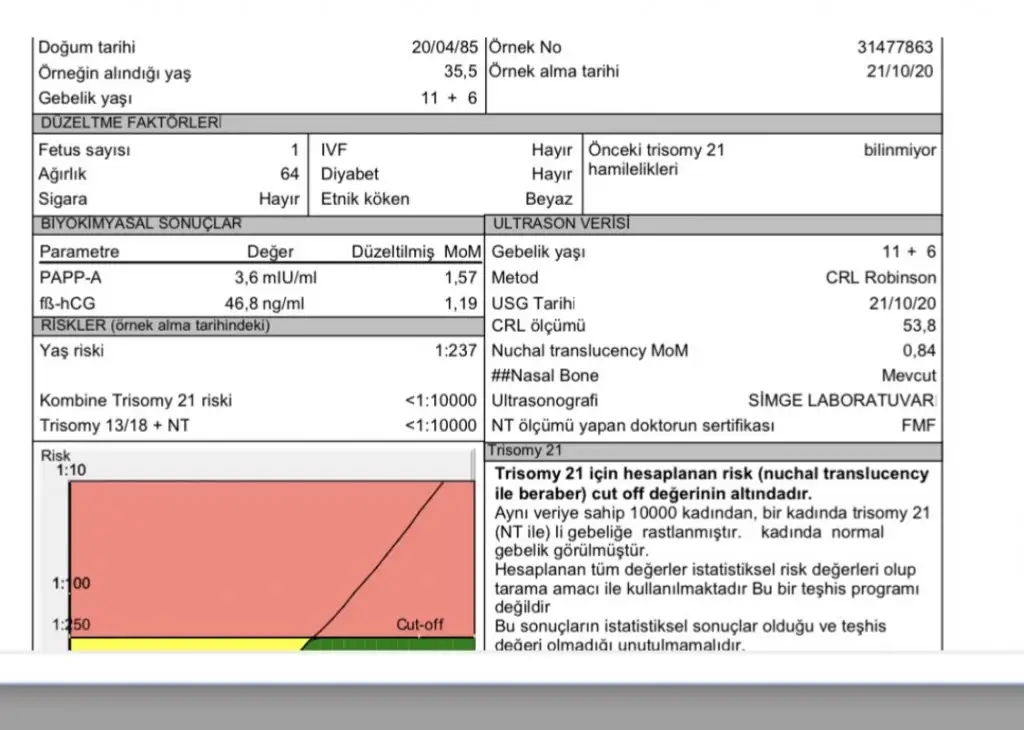Select the value 46,8 ng/ml
This screenshot has width=1024, height=730.
point(264,303)
